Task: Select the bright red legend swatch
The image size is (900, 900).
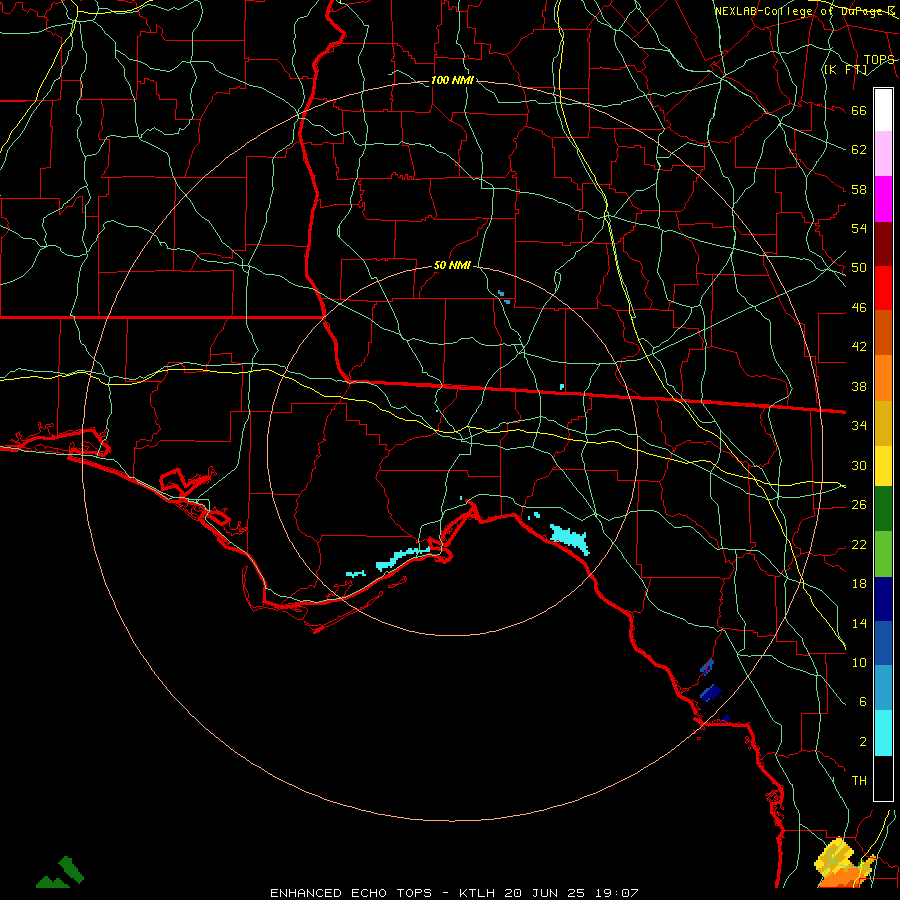Action: 883,288
